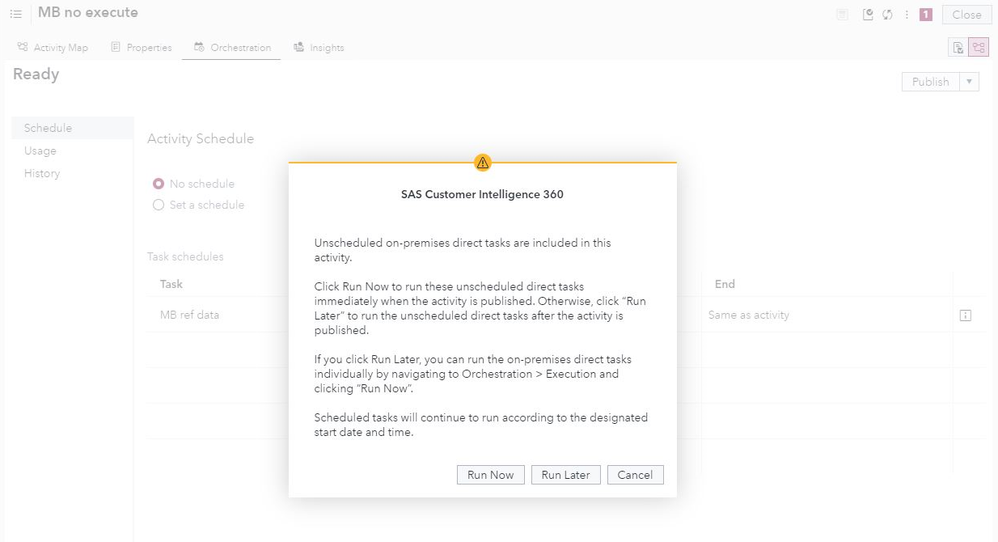This screenshot has height=542, width=998.
Task: Expand the Publish dropdown arrow
Action: tap(969, 81)
